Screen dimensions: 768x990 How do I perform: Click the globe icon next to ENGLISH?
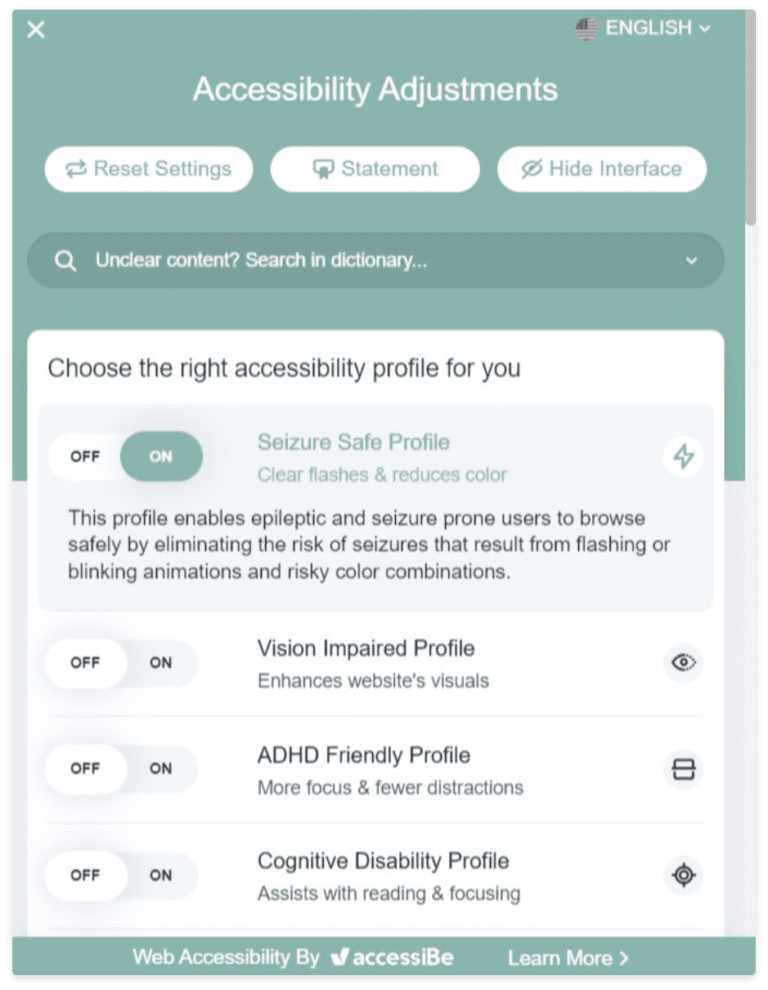pyautogui.click(x=585, y=29)
